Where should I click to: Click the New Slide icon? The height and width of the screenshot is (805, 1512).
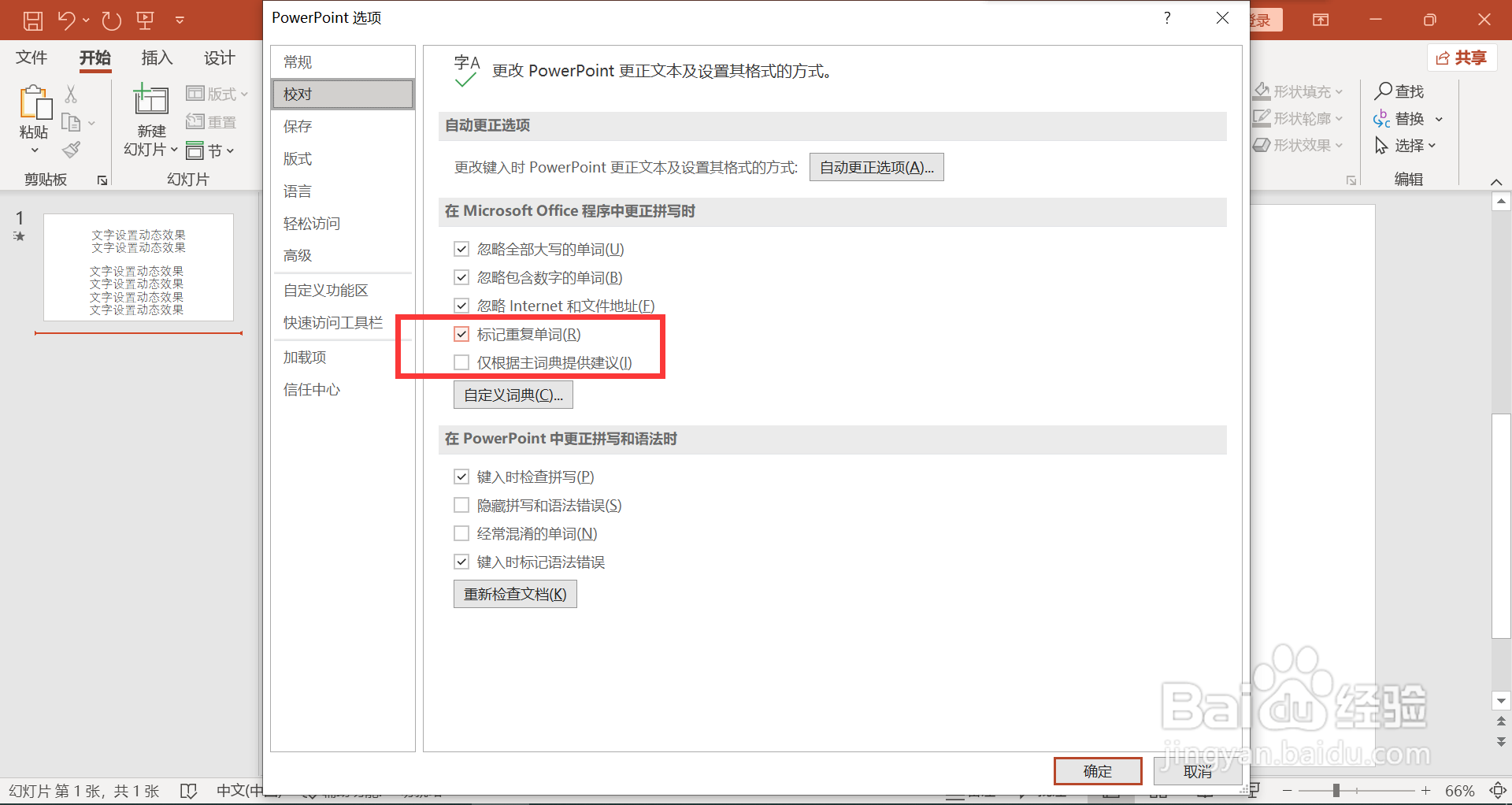point(150,100)
